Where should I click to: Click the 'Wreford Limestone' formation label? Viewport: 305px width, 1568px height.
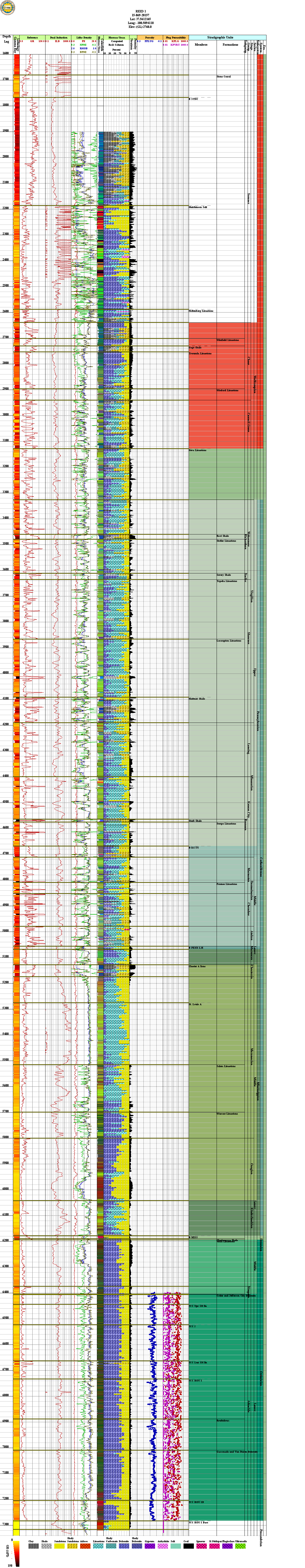point(227,390)
